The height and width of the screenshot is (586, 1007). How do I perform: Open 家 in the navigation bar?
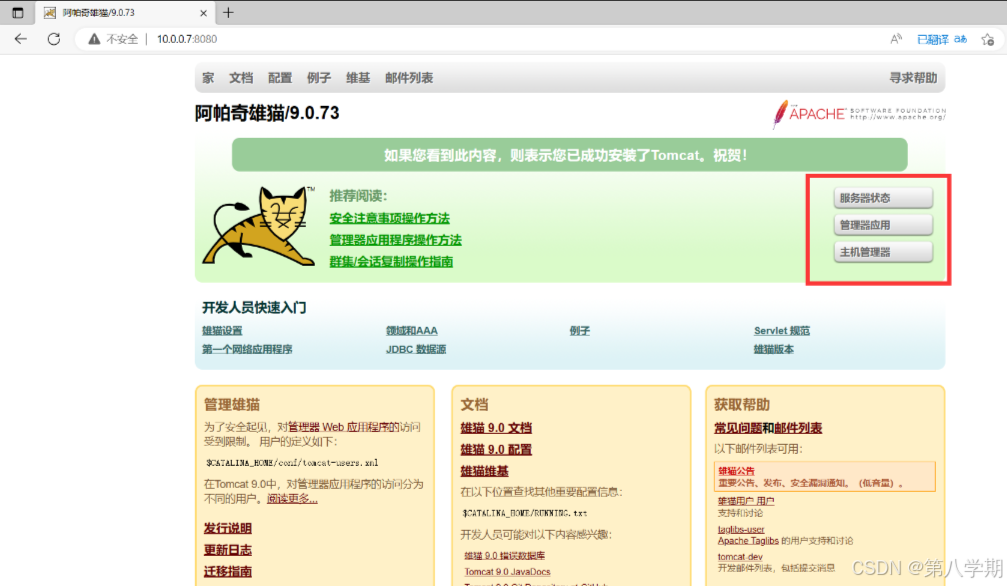(x=208, y=78)
